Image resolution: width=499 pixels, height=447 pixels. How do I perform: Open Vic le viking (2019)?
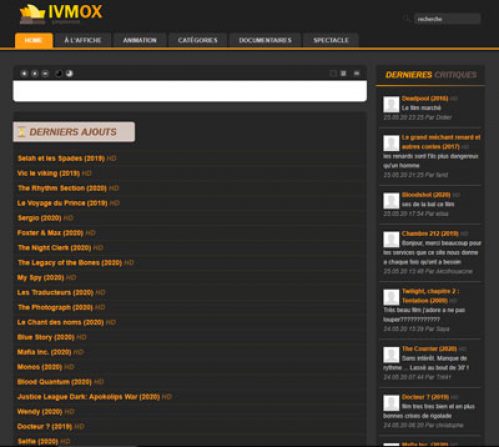[x=48, y=173]
